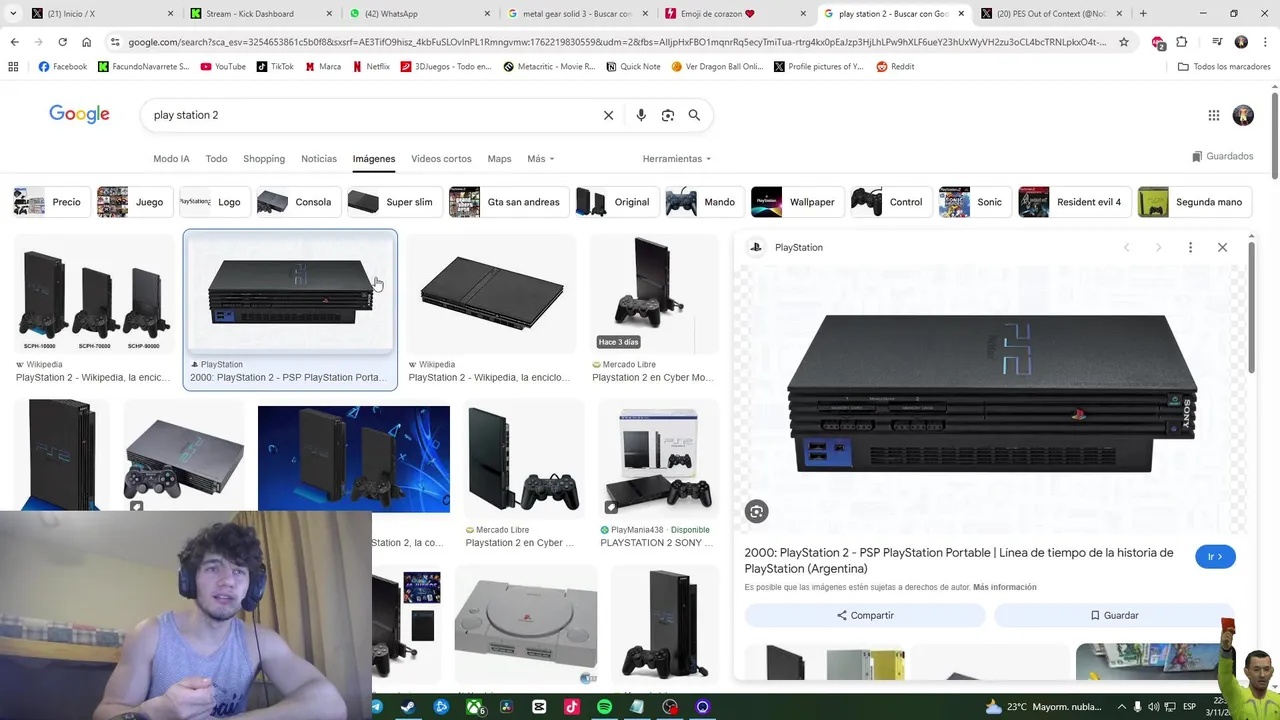Viewport: 1280px width, 720px height.
Task: Open the PS2 slim Wikipedia image result
Action: click(x=490, y=295)
